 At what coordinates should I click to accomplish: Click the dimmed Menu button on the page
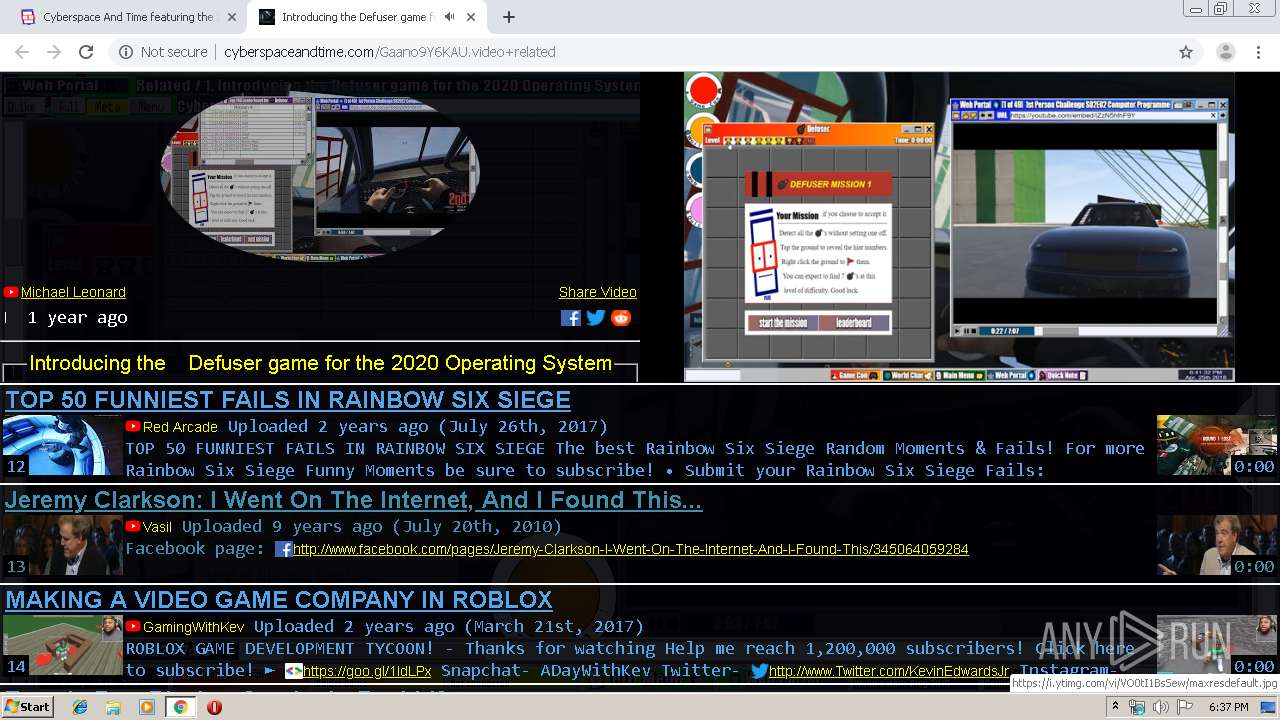coord(151,106)
